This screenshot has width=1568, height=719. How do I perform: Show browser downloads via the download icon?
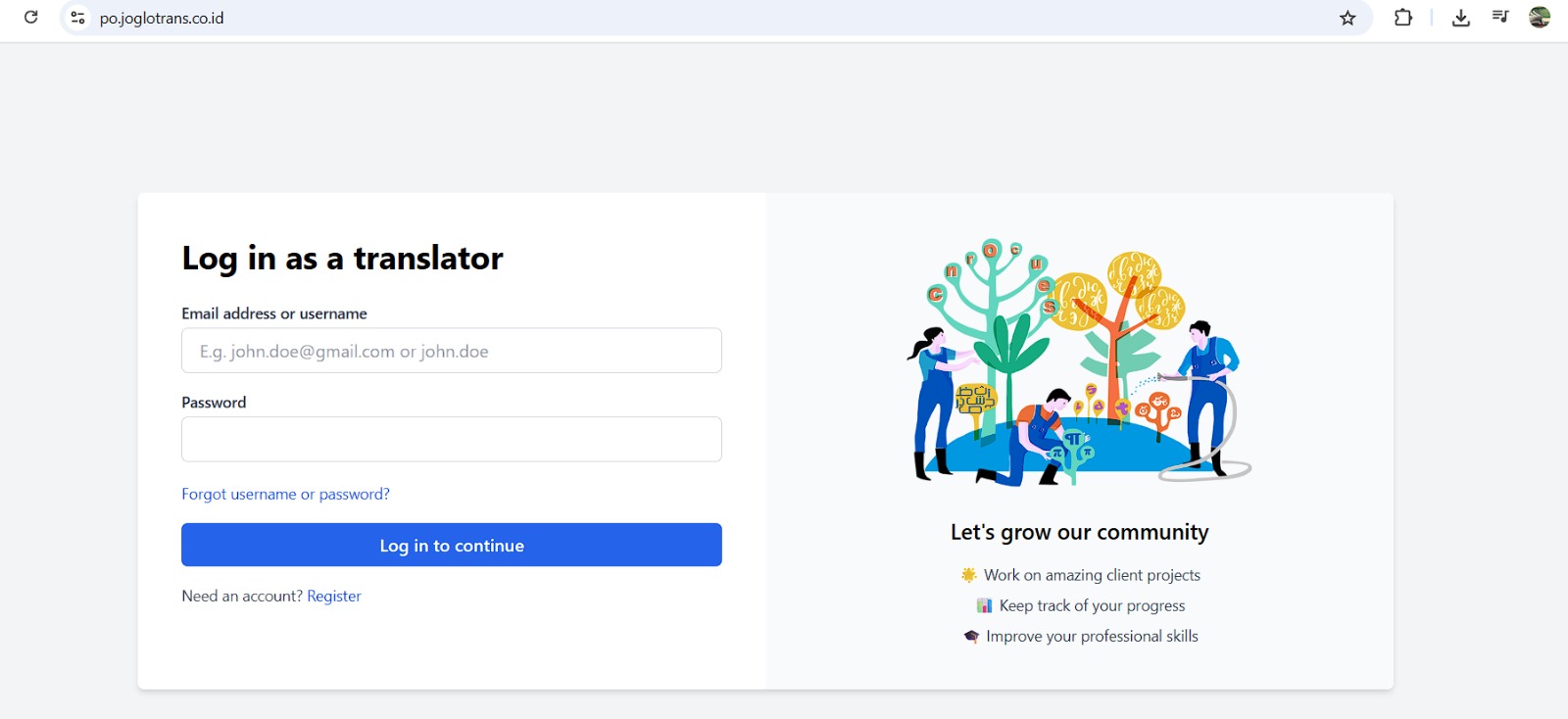[1460, 18]
